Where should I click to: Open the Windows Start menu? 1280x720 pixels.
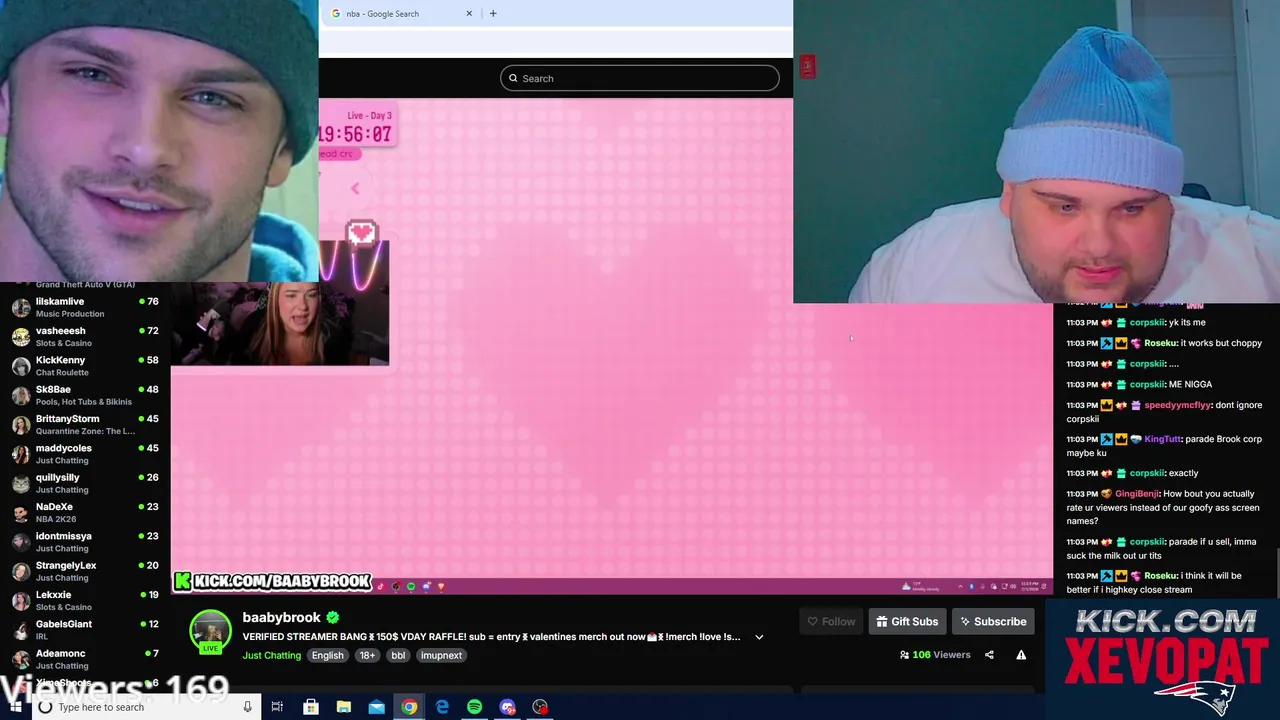click(15, 707)
